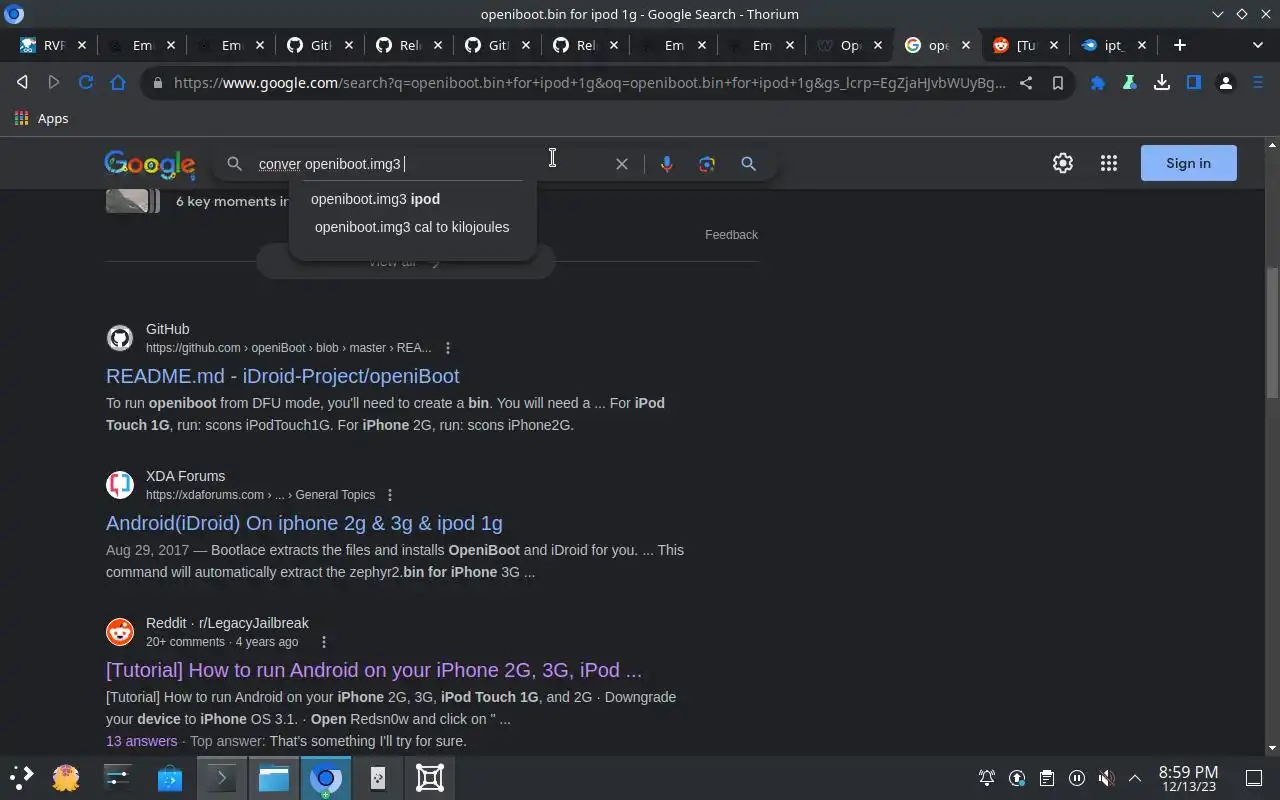View site information lock icon
1280x800 pixels.
157,83
